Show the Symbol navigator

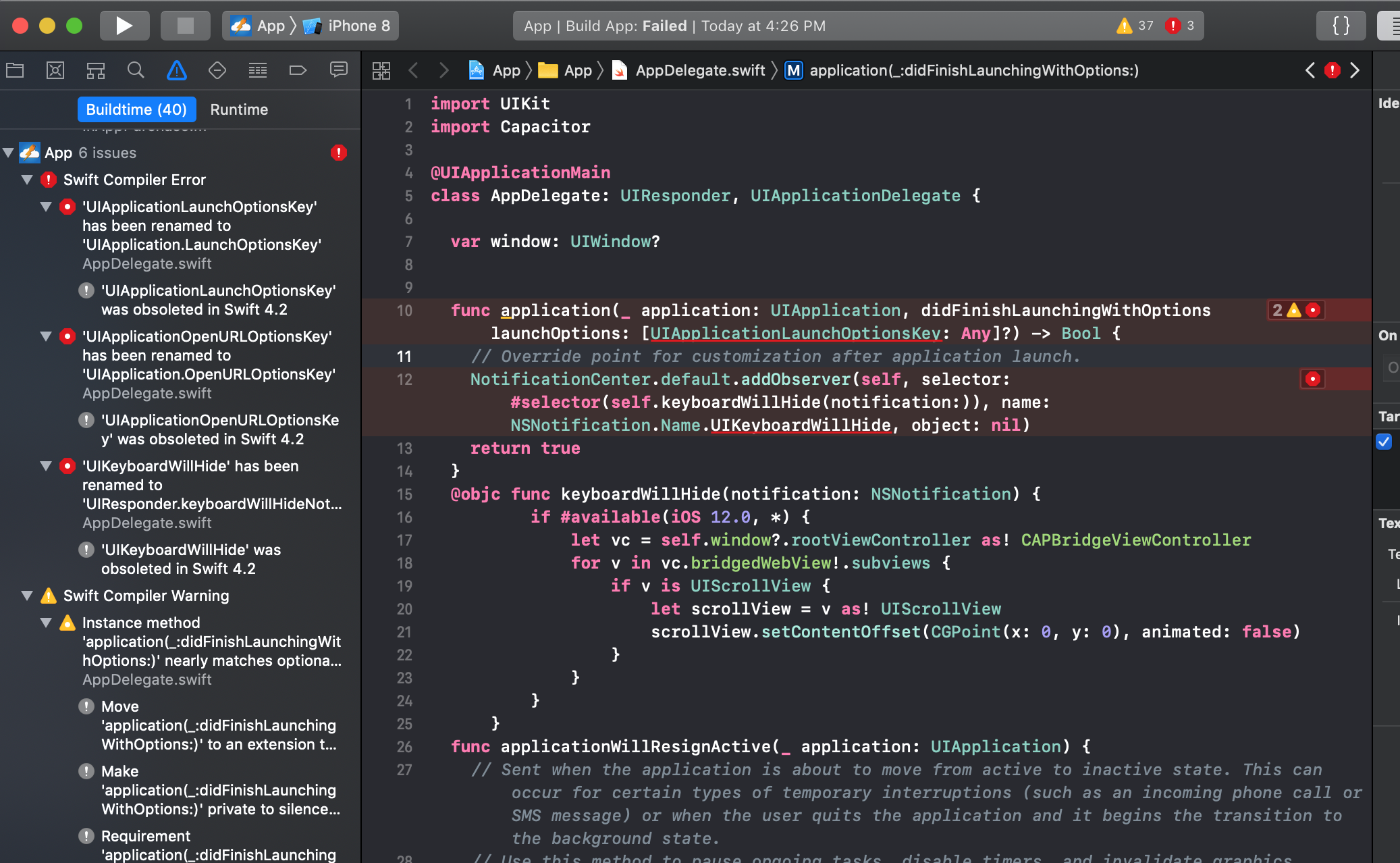(96, 70)
